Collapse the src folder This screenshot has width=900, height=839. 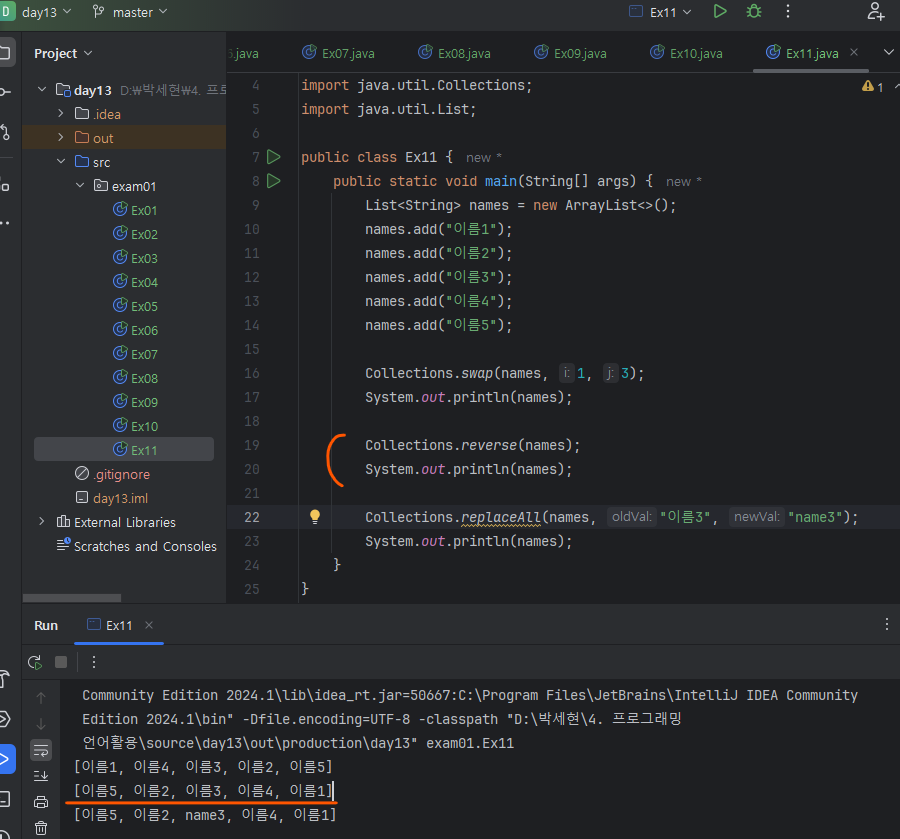60,162
